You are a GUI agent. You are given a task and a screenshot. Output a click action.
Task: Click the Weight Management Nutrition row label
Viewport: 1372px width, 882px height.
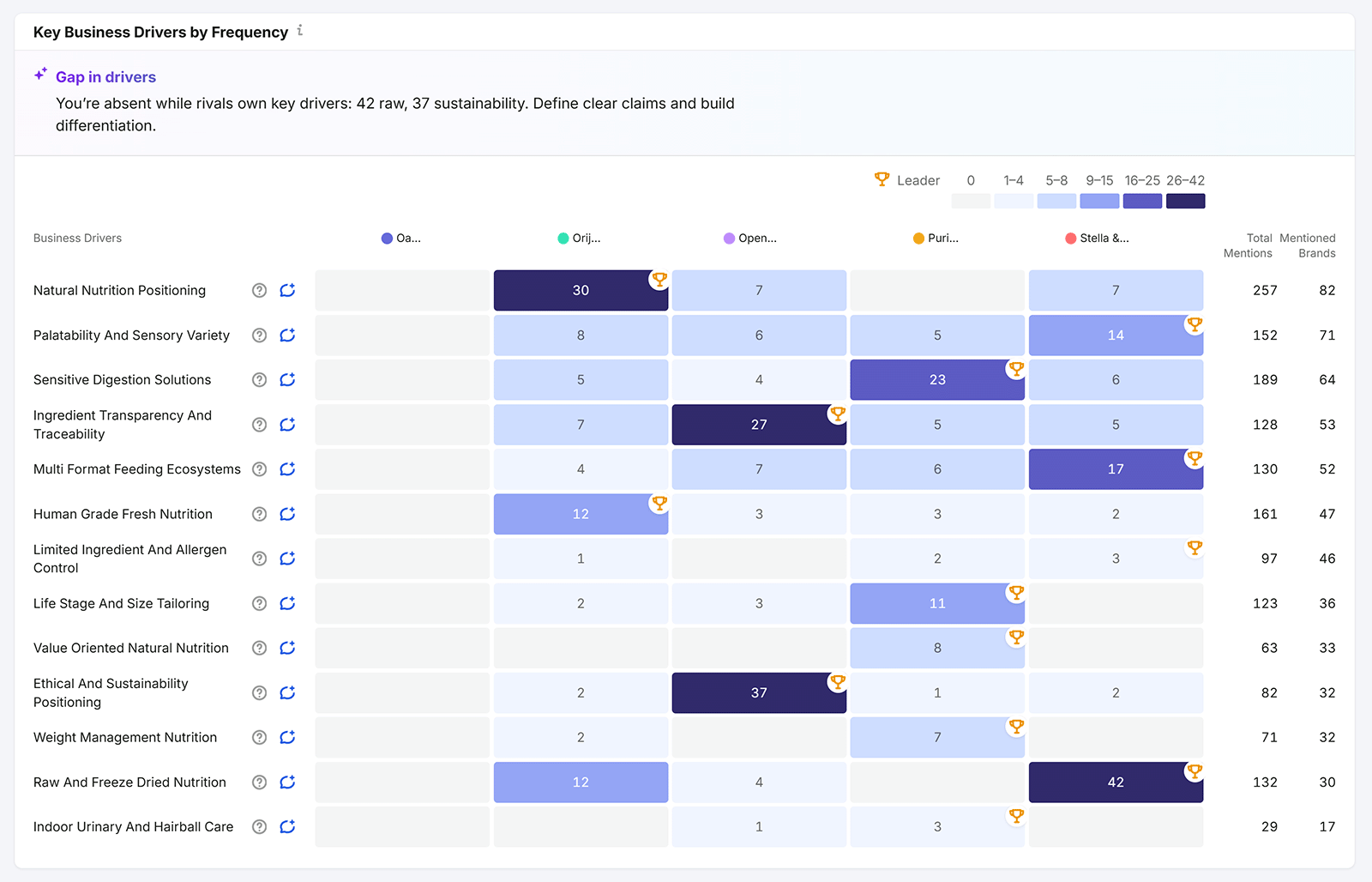[125, 738]
